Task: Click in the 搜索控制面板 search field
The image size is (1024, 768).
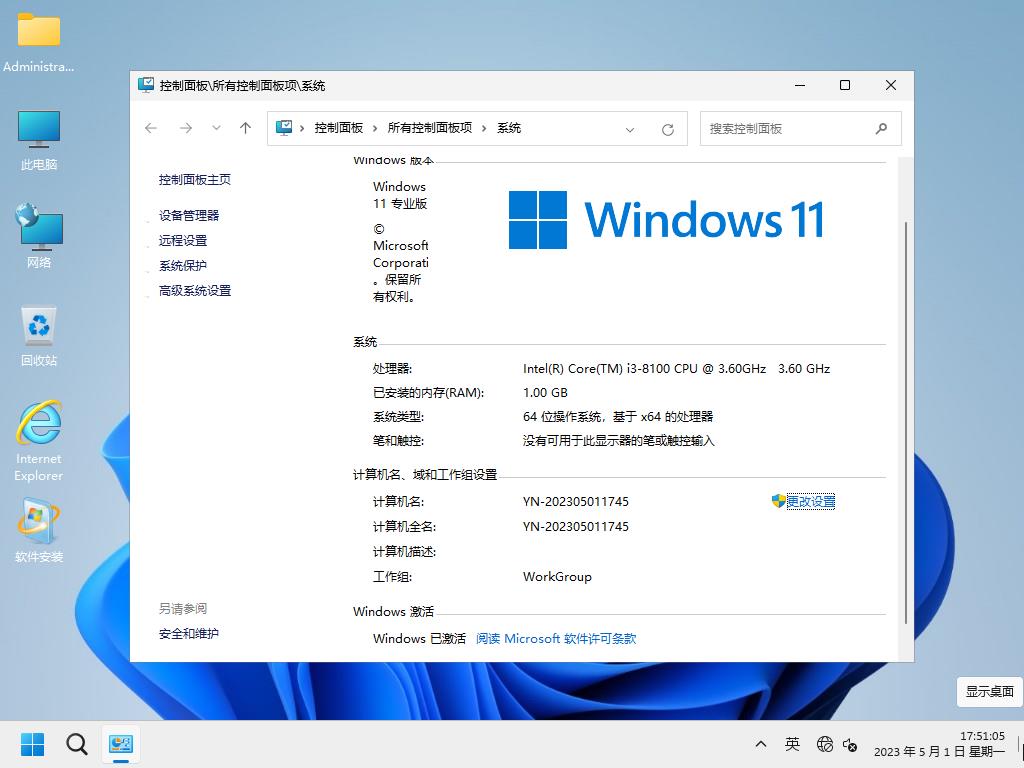Action: point(785,128)
